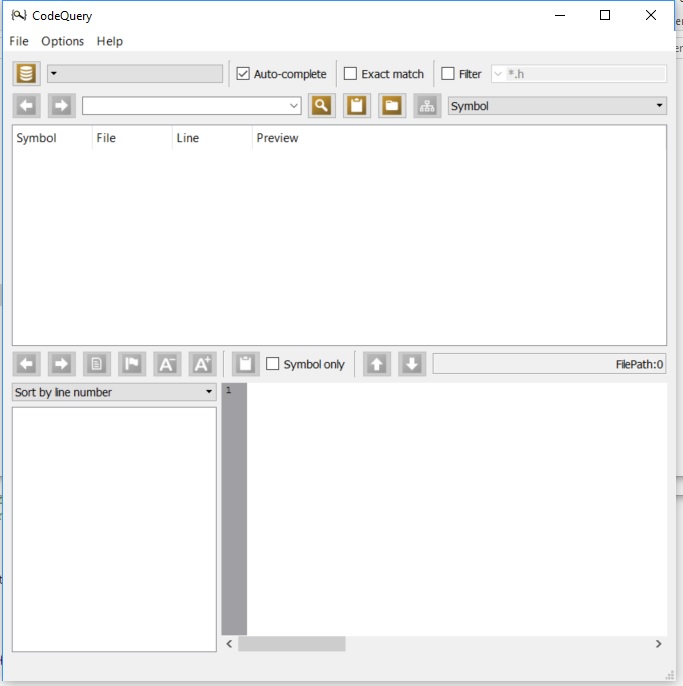Click the open database icon
This screenshot has width=683, height=686.
click(x=27, y=74)
